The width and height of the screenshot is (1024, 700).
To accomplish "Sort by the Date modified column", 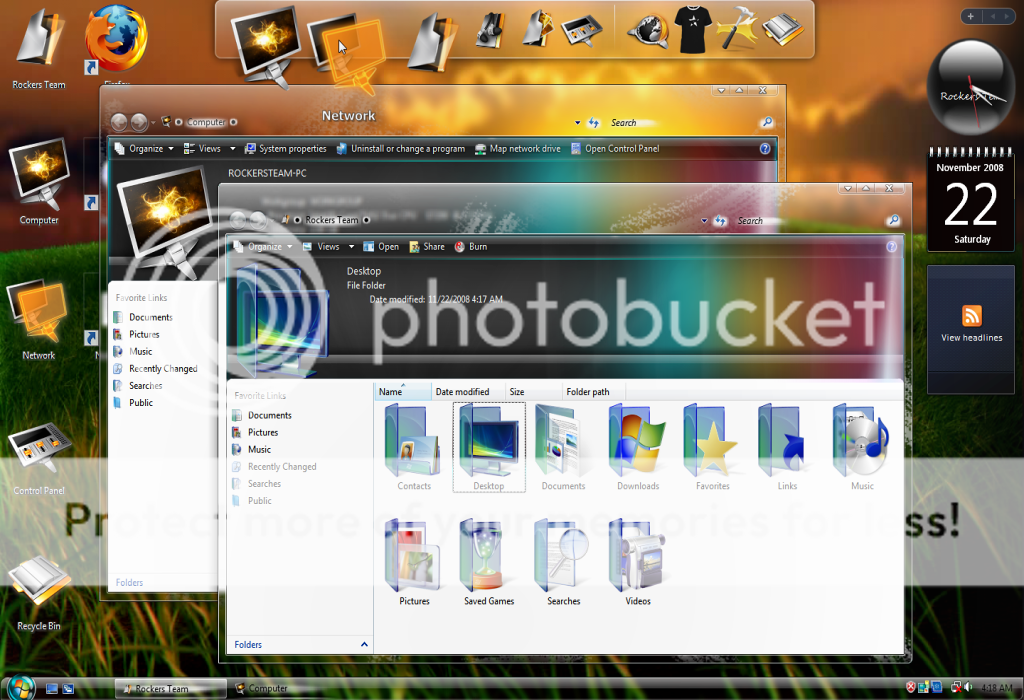I will (468, 392).
